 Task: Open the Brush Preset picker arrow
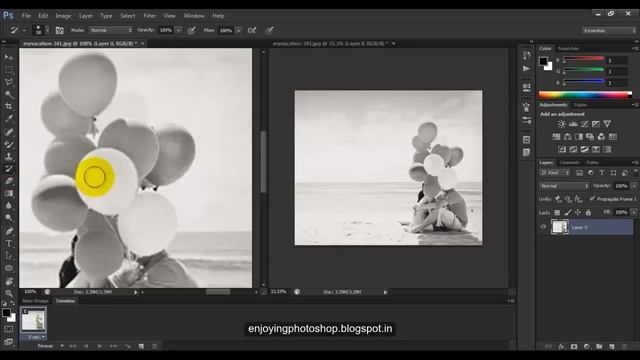click(47, 30)
